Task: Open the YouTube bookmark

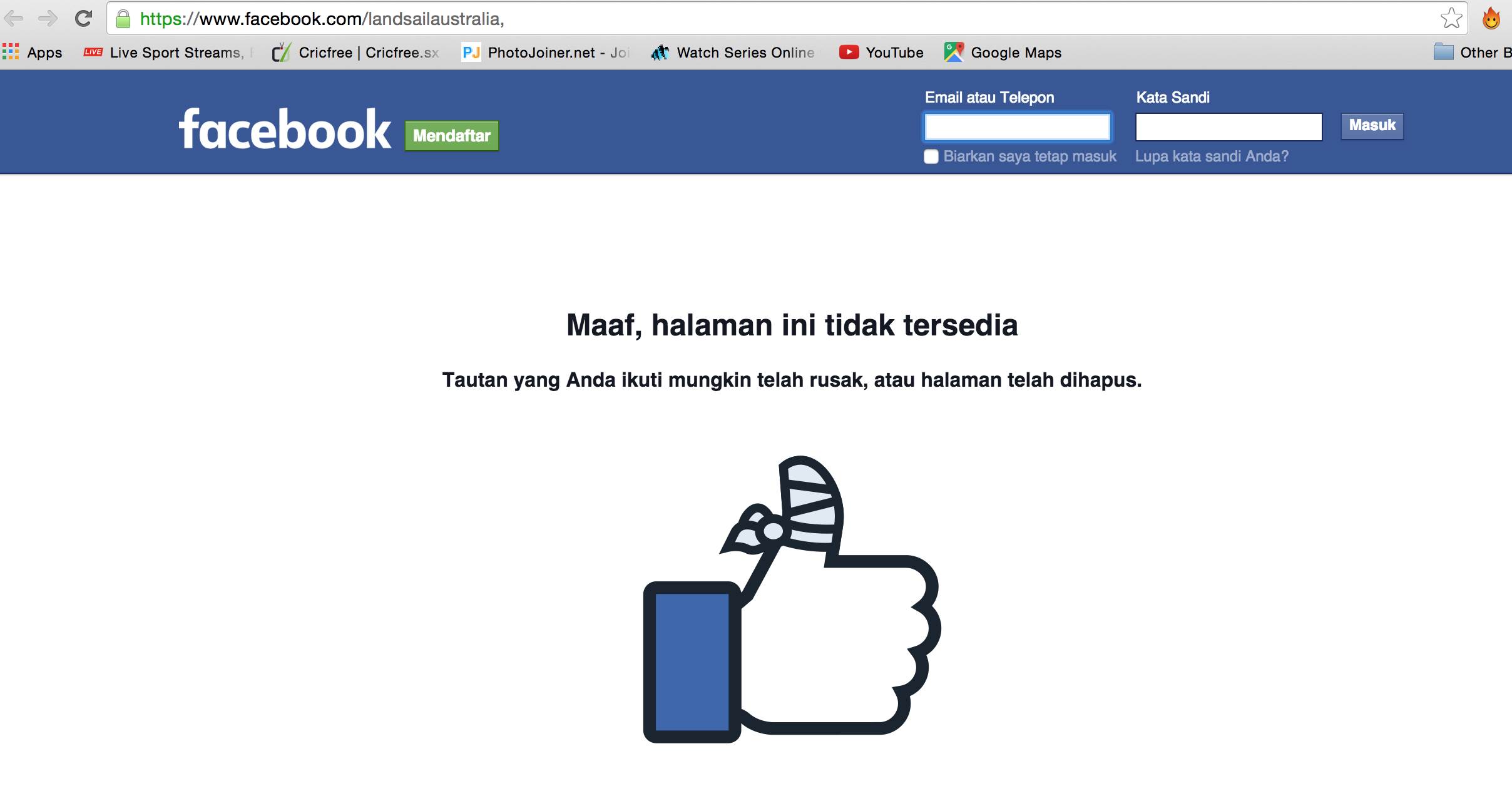Action: pos(881,53)
